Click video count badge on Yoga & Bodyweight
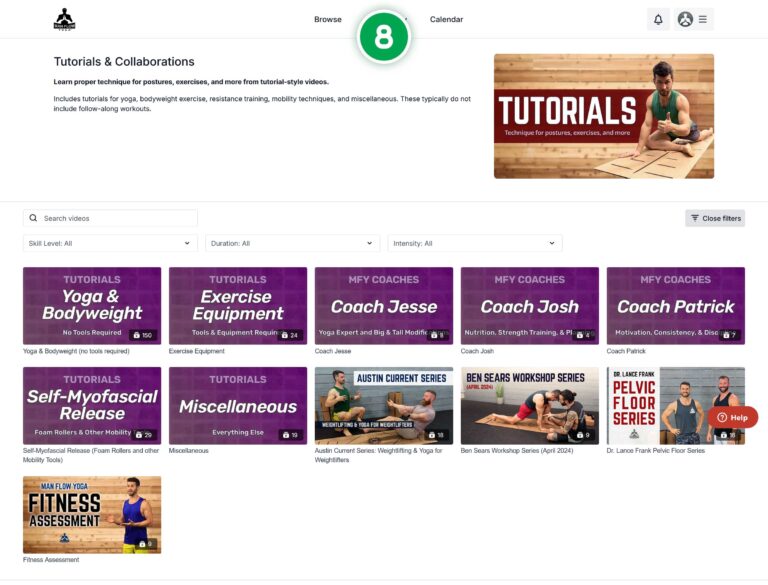768x585 pixels. 141,335
